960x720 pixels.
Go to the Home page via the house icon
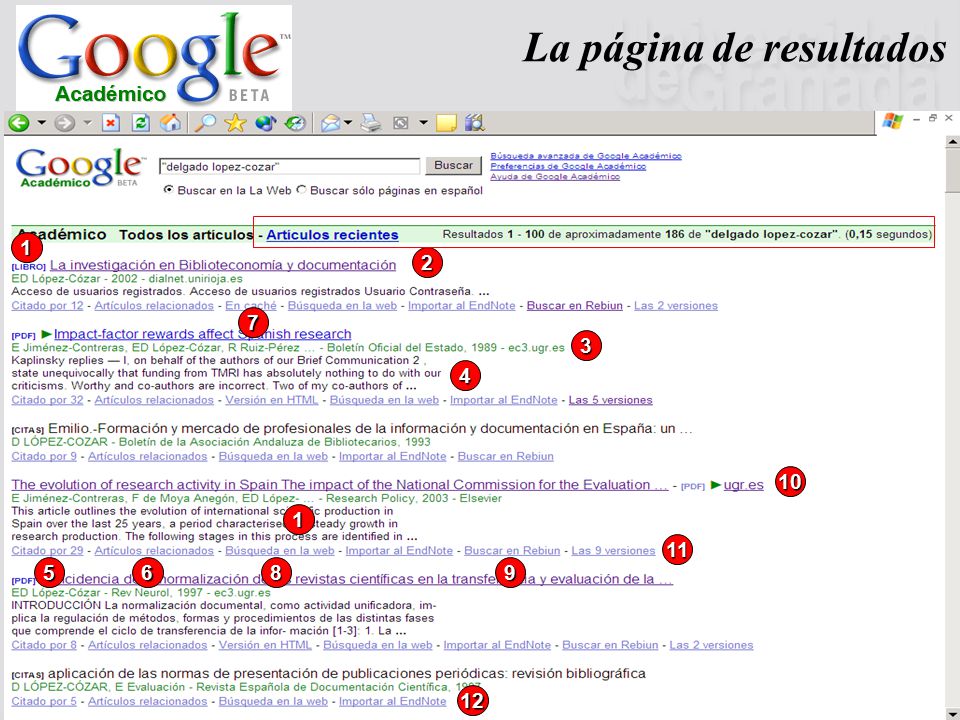[171, 123]
